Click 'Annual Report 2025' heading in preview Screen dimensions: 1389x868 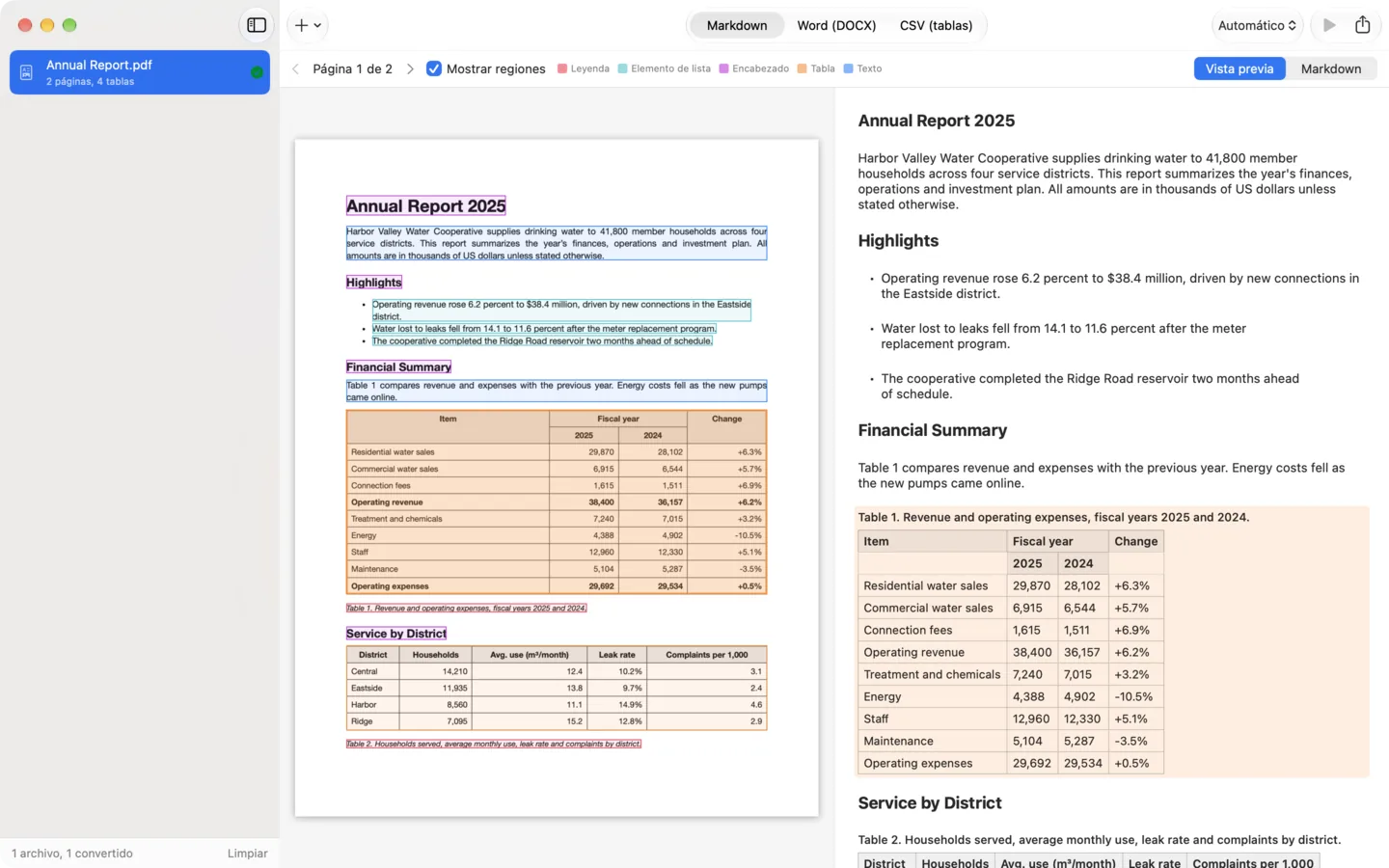(x=936, y=121)
